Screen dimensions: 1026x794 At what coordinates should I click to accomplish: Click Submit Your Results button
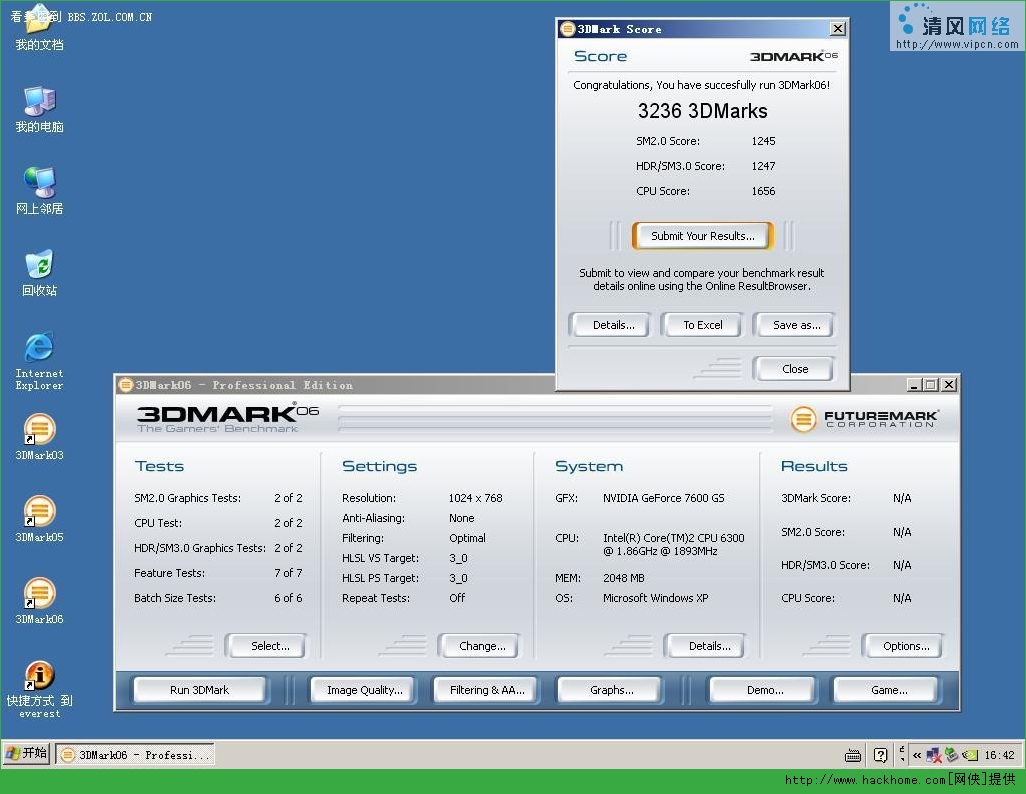(703, 236)
